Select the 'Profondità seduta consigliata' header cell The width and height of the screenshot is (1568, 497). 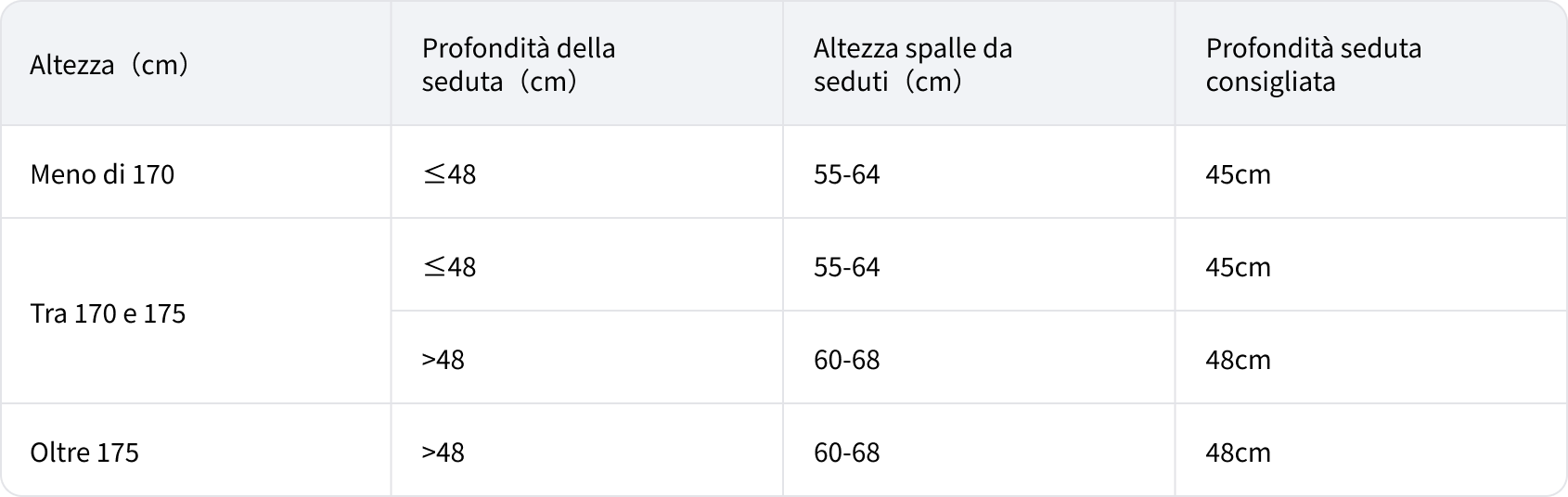(1313, 65)
